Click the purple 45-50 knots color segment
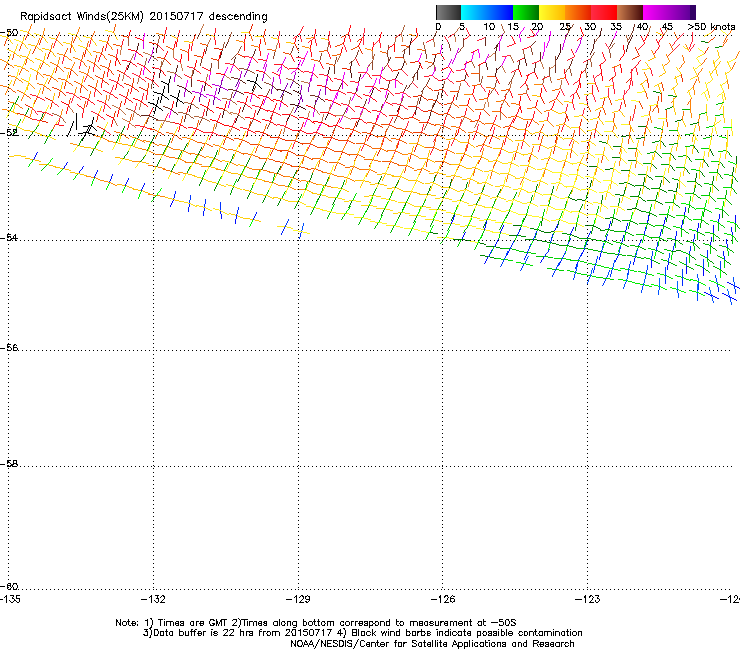The image size is (740, 650). (x=682, y=12)
